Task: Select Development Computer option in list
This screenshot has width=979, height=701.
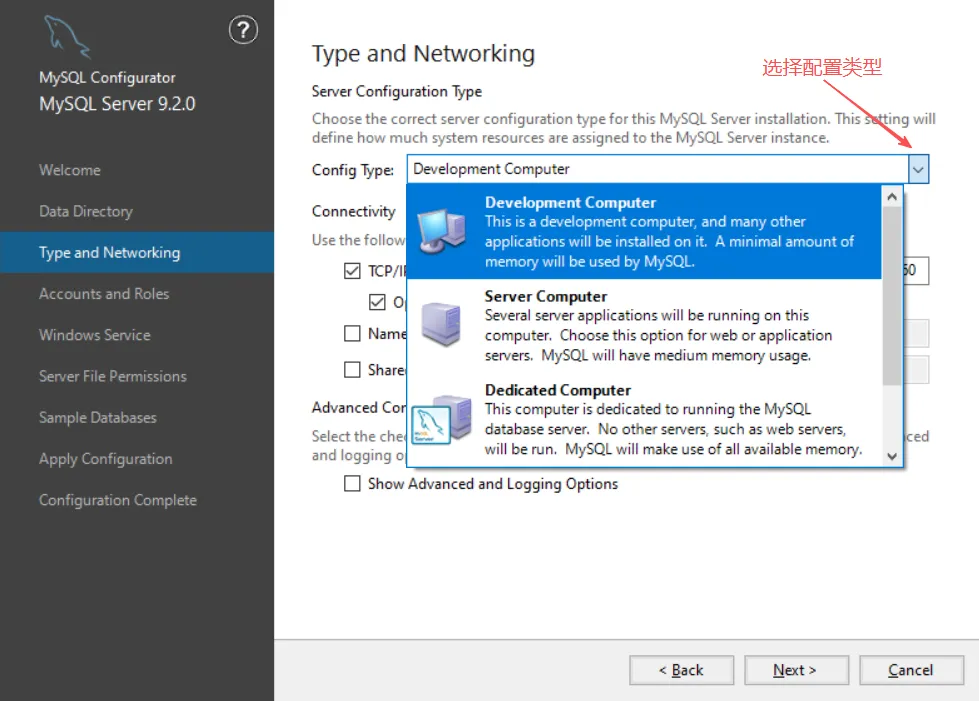Action: [x=644, y=232]
